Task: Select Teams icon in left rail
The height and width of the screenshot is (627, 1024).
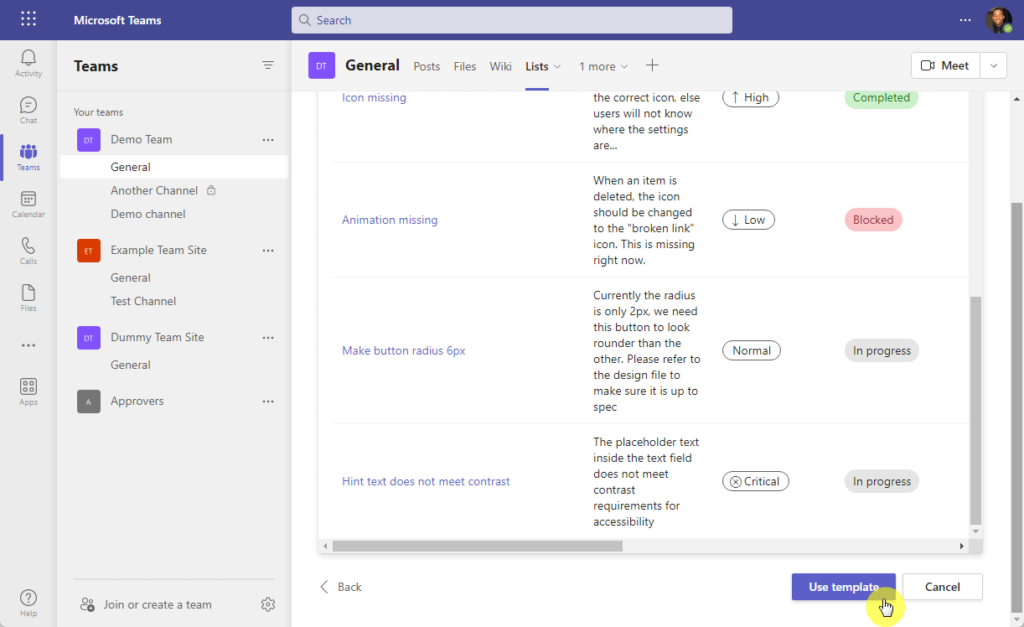Action: pyautogui.click(x=28, y=157)
